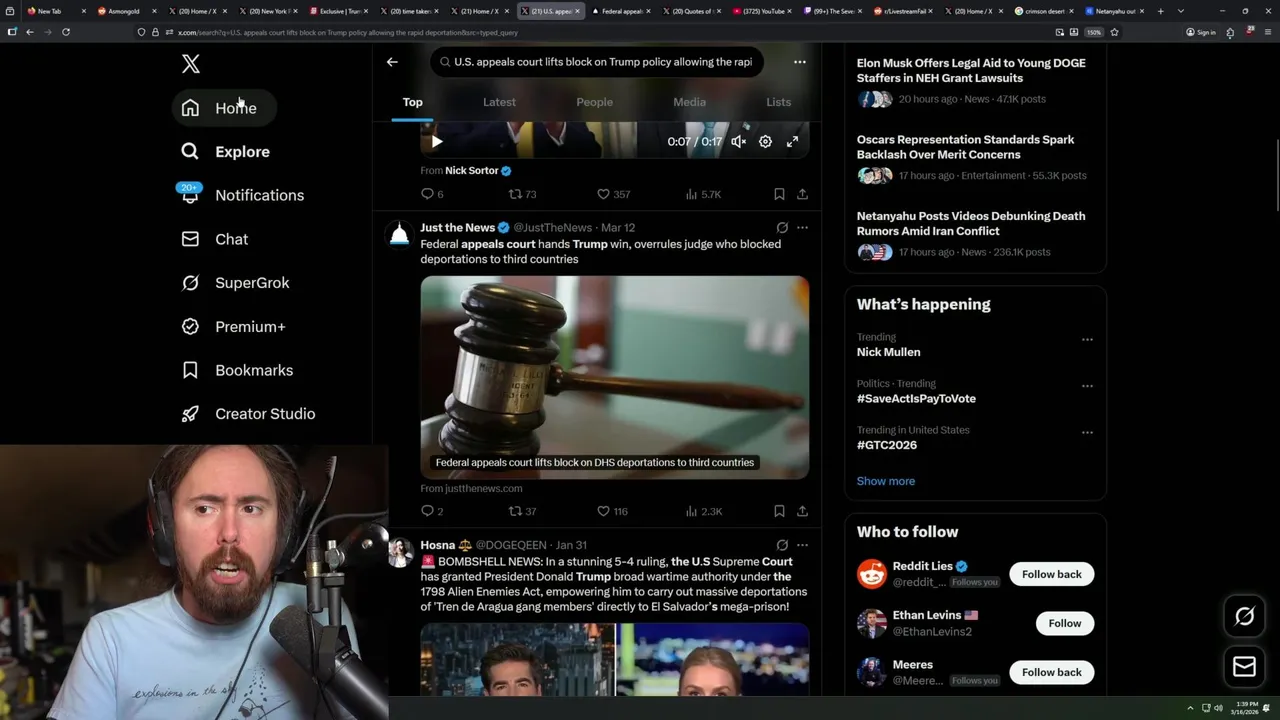This screenshot has height=720, width=1280.
Task: View 2.3K views analytics
Action: (x=703, y=511)
